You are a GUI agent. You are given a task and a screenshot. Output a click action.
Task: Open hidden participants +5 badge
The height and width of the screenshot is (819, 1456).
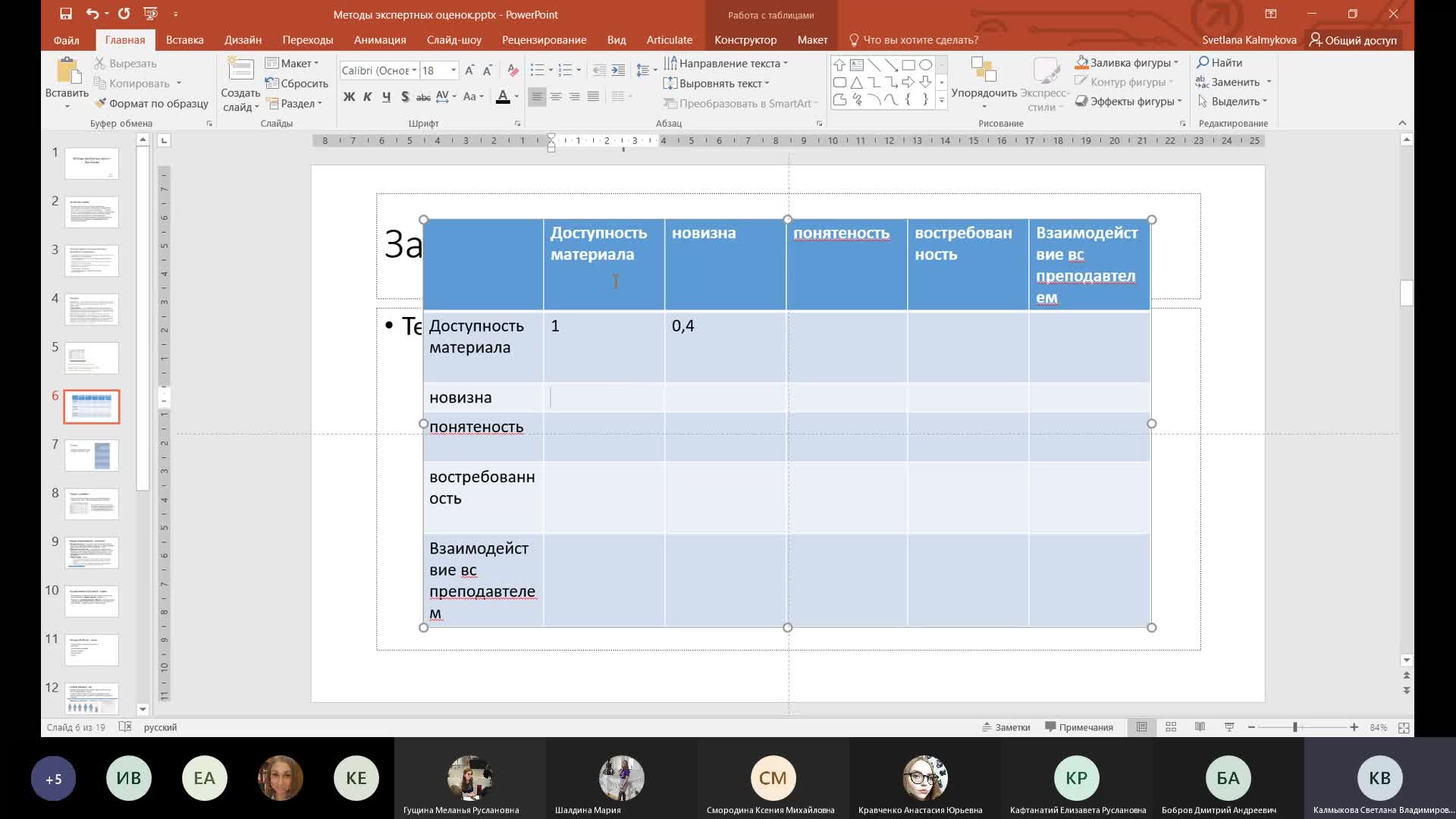click(53, 779)
